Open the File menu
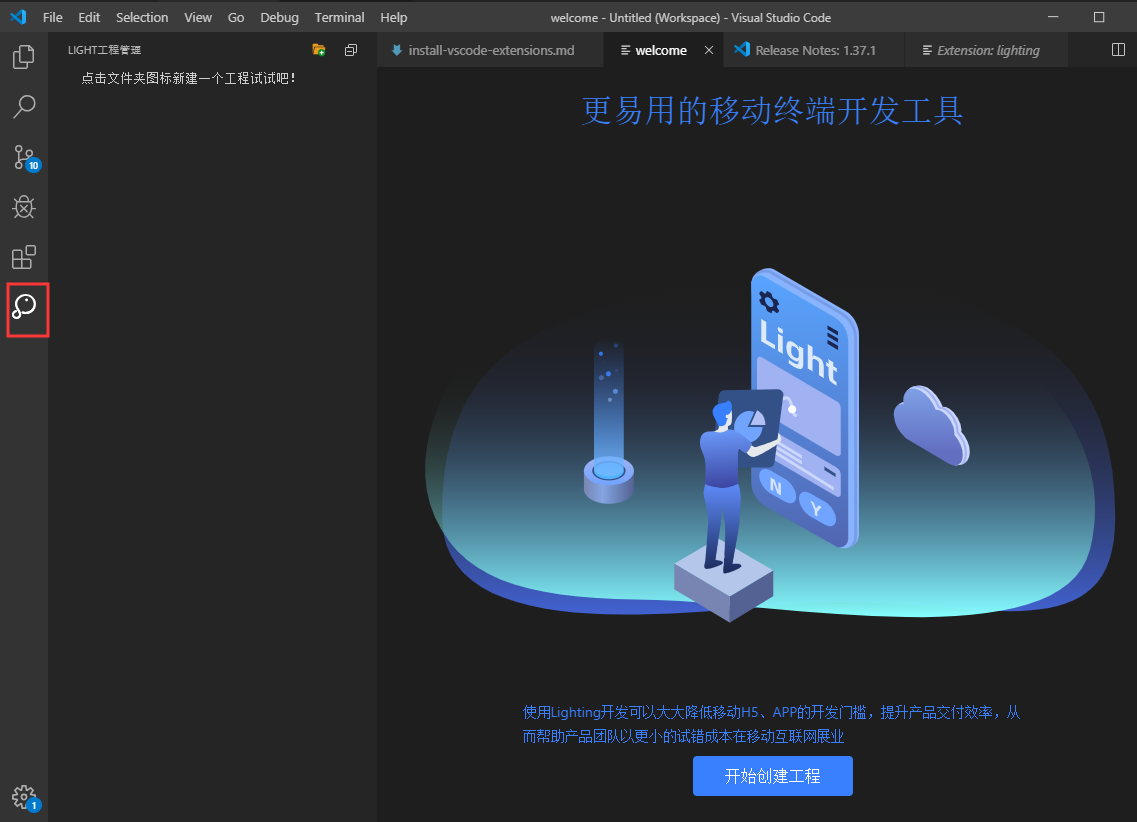The image size is (1137, 822). pos(52,17)
